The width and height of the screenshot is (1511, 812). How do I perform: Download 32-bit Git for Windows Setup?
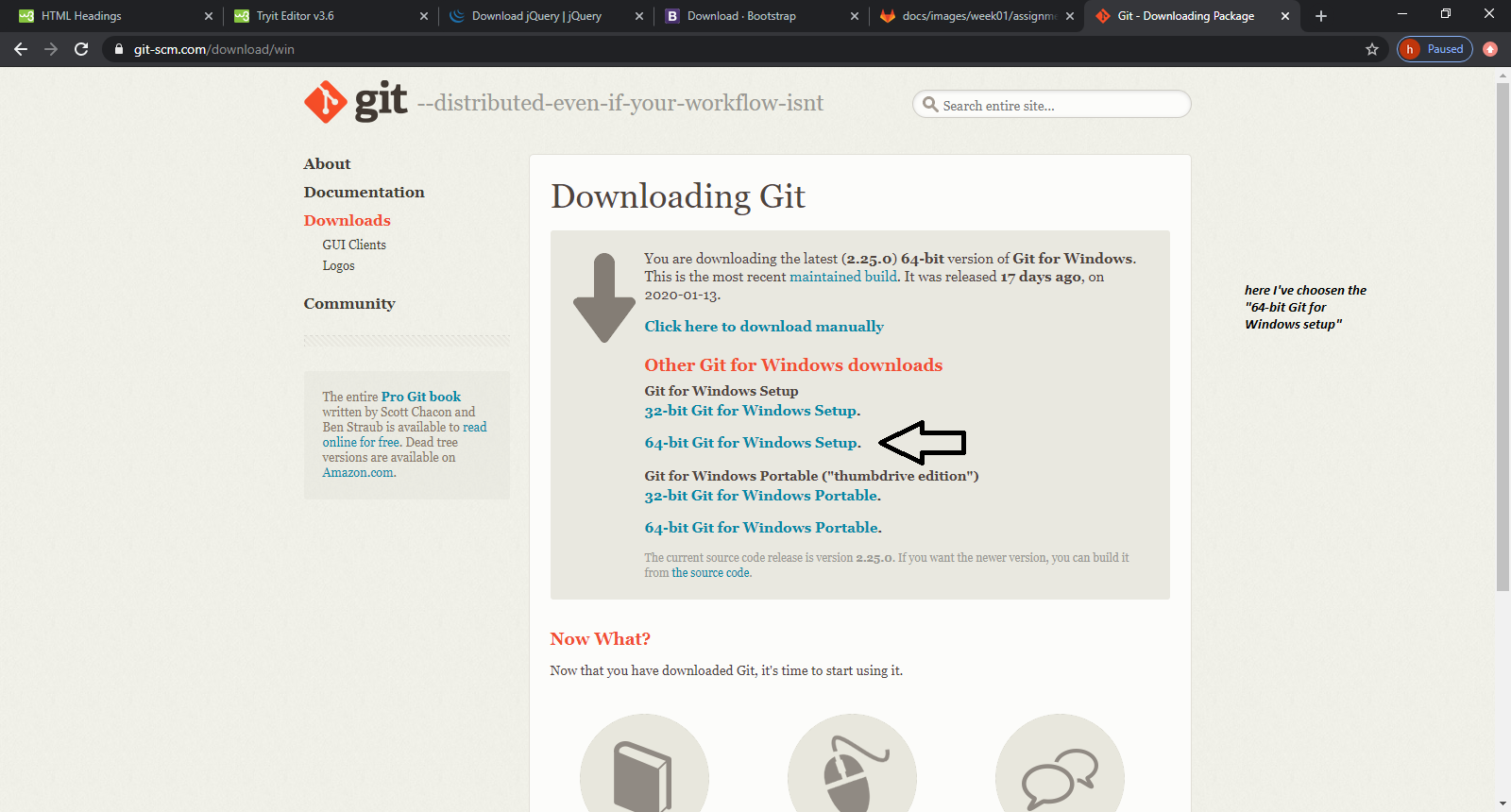pos(753,411)
